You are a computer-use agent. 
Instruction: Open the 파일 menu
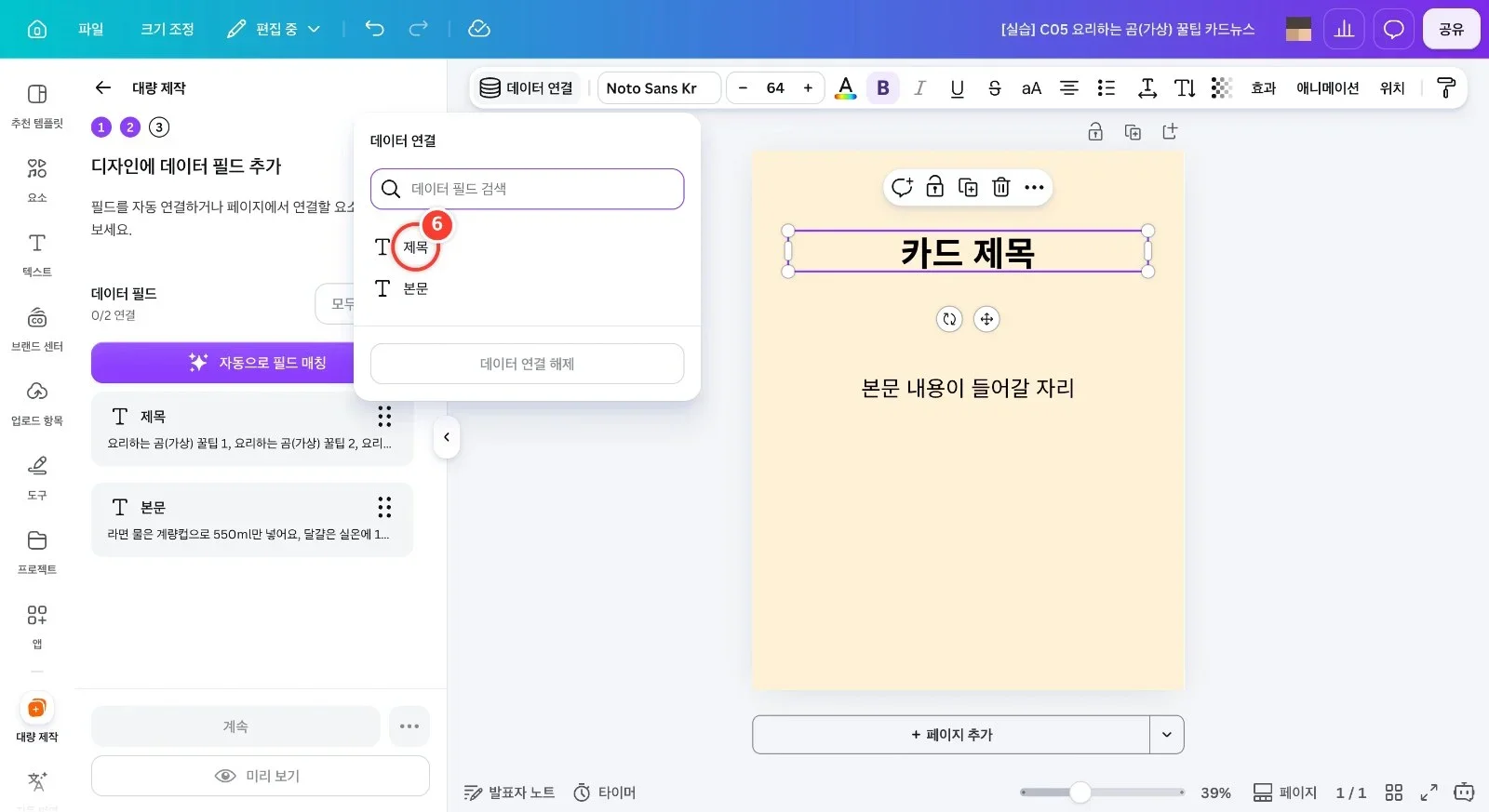91,29
